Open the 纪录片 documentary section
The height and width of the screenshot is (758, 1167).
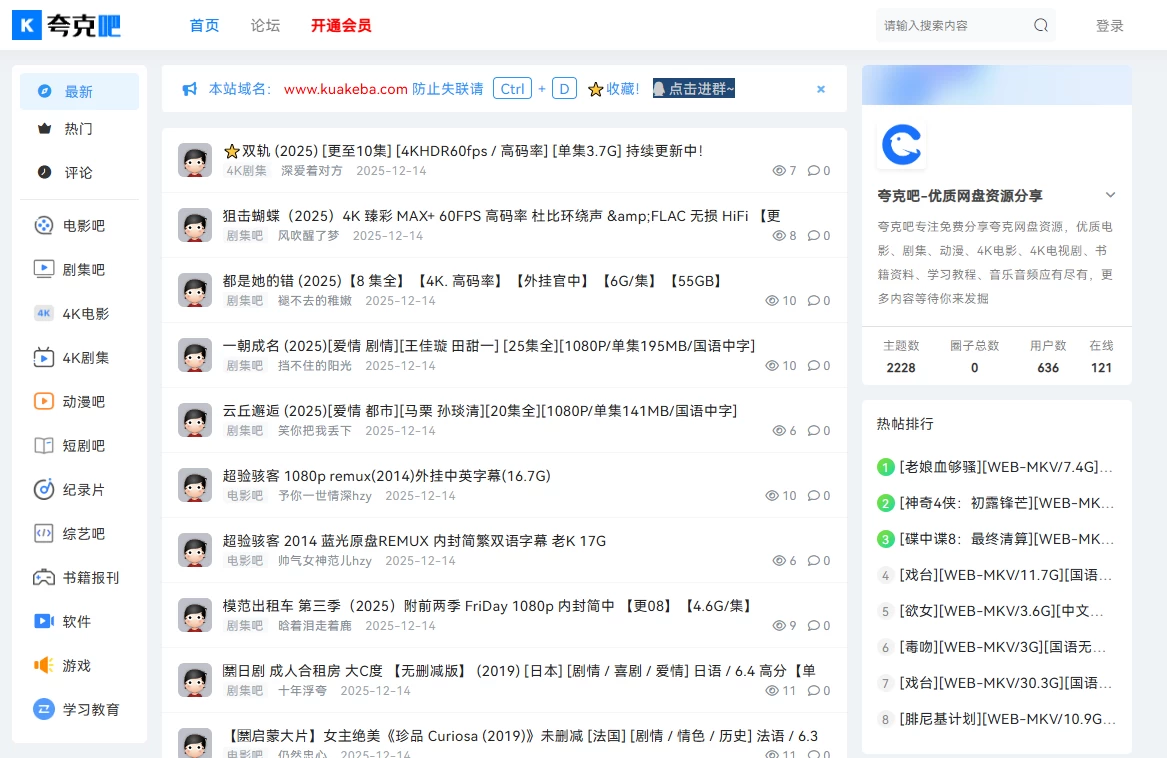(x=42, y=489)
